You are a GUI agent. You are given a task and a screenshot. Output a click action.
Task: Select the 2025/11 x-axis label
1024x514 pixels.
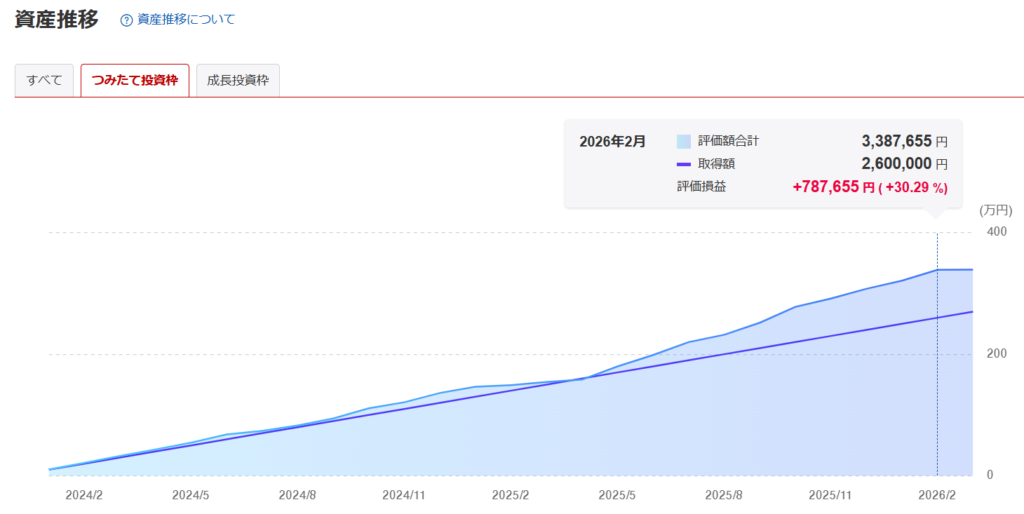pos(830,495)
